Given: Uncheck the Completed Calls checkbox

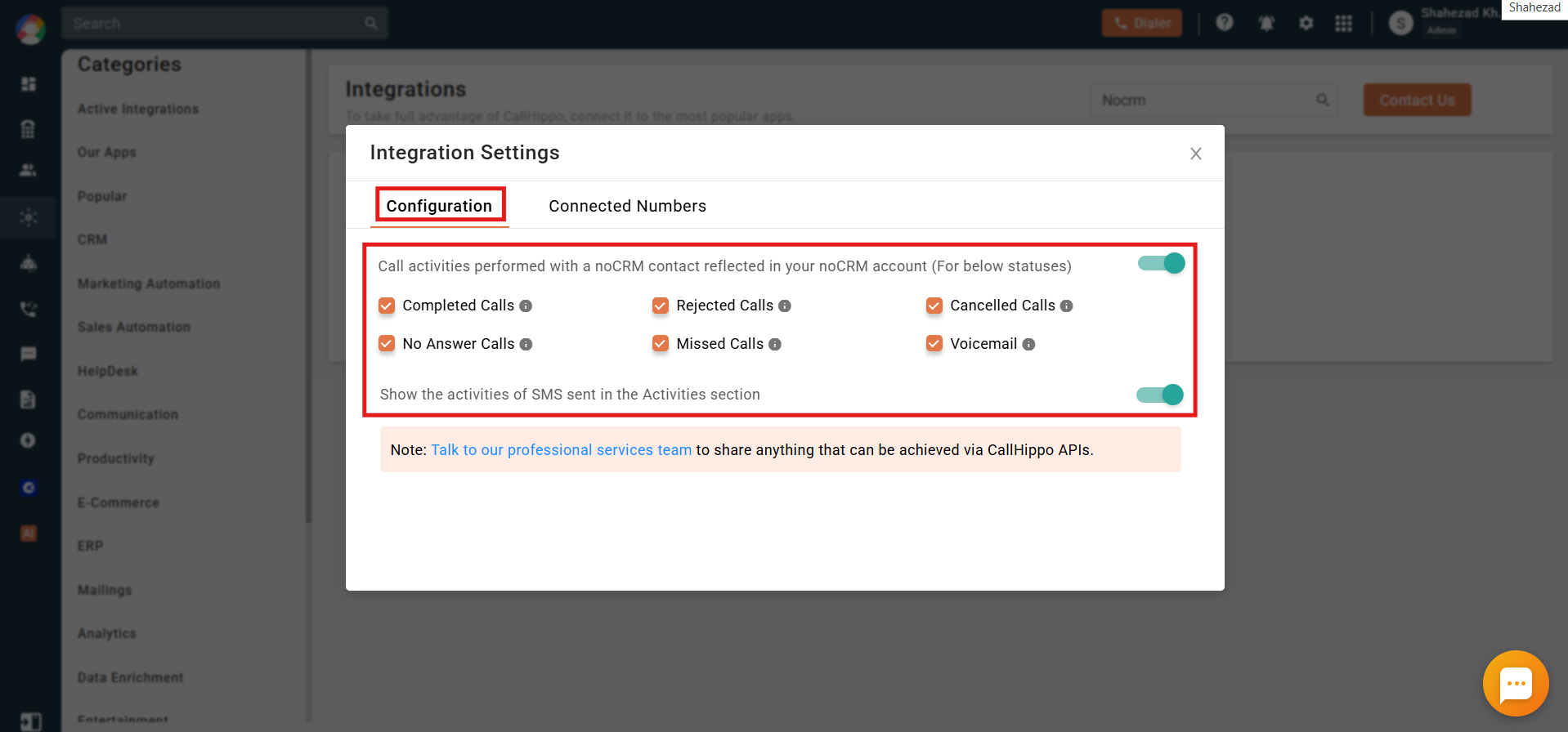Looking at the screenshot, I should point(387,306).
